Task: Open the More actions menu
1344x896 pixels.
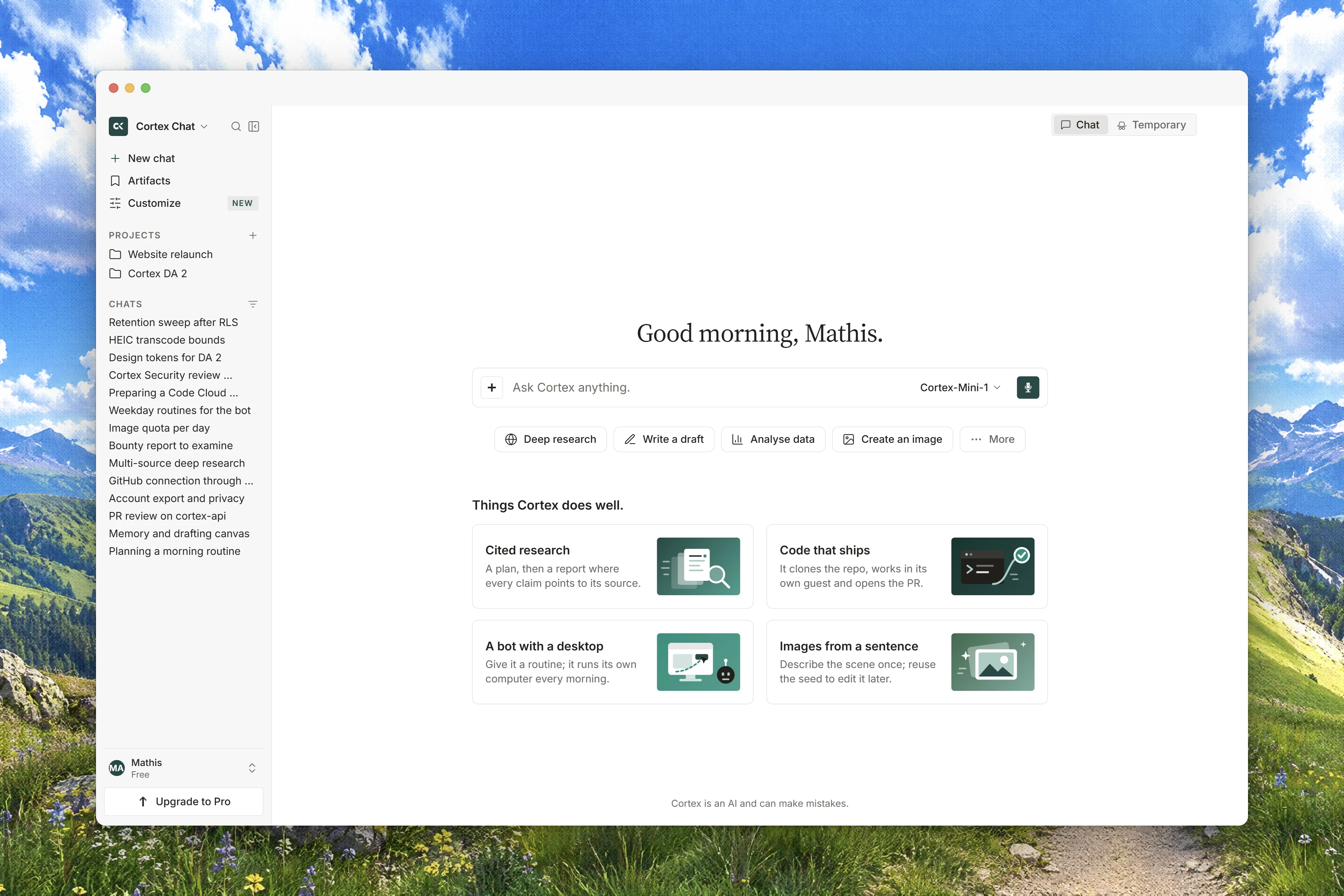Action: [992, 440]
